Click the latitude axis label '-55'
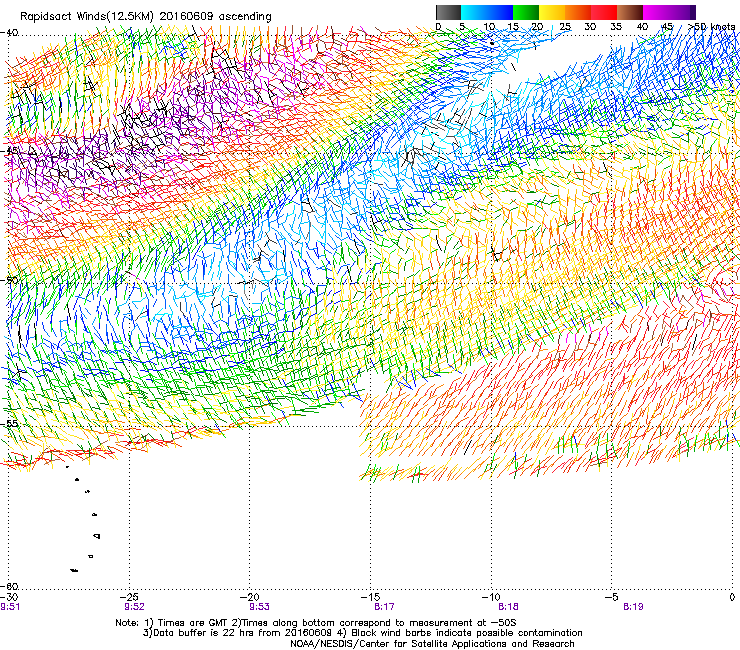740x650 pixels. point(9,423)
